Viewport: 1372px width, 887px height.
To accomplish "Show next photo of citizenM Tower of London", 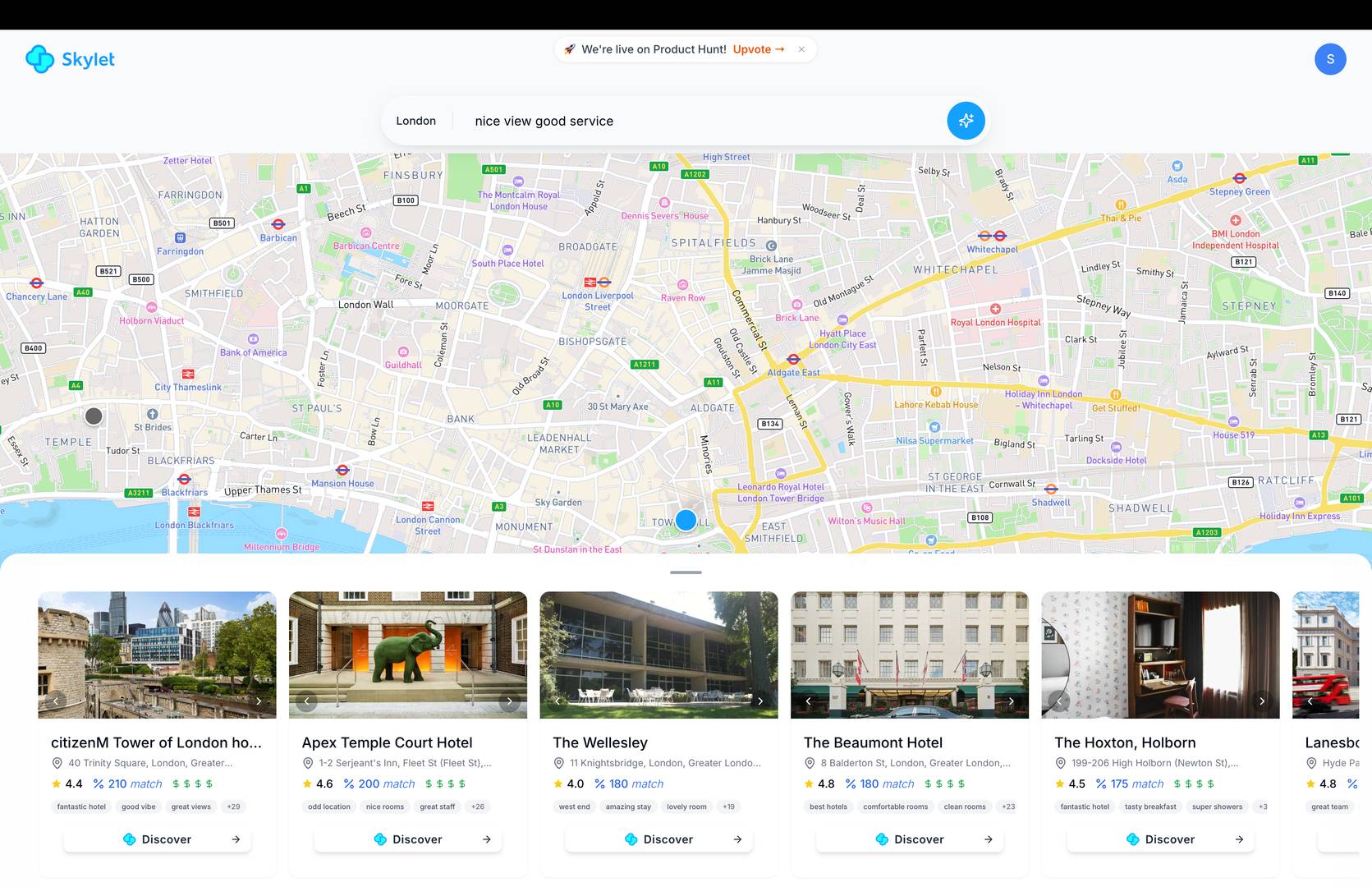I will click(259, 701).
